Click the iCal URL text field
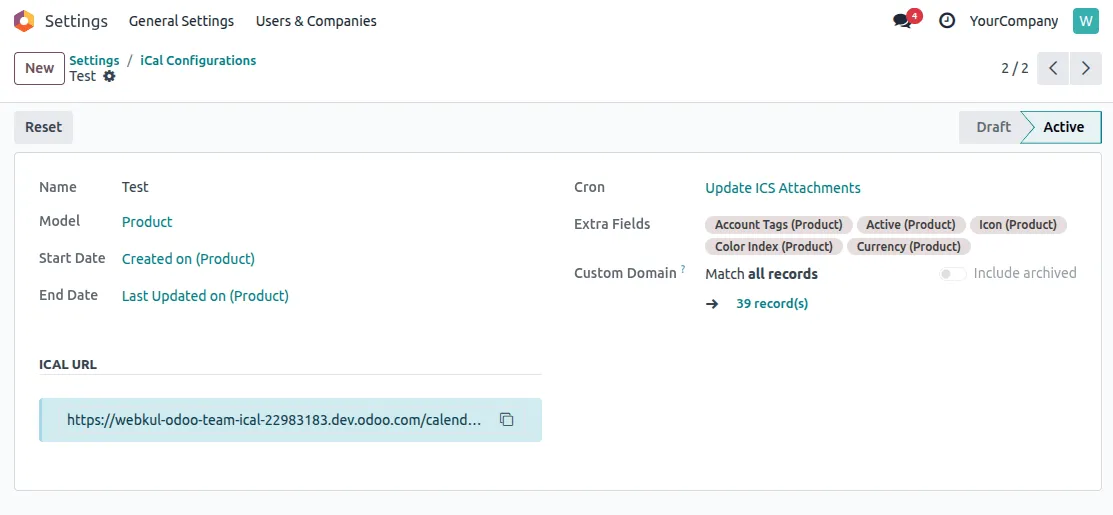Screen dimensions: 1113x515 [274, 420]
